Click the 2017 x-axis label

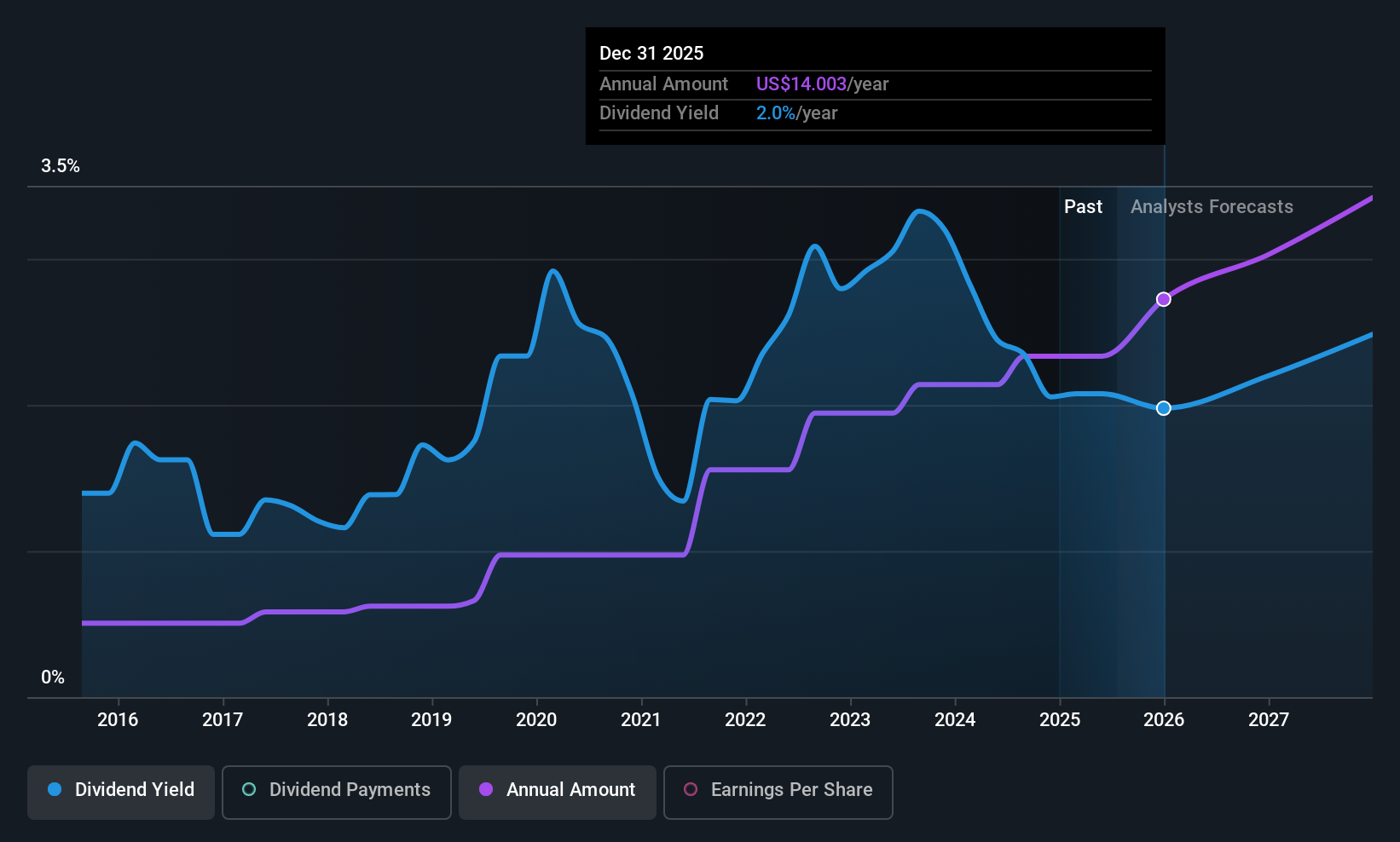click(x=223, y=720)
